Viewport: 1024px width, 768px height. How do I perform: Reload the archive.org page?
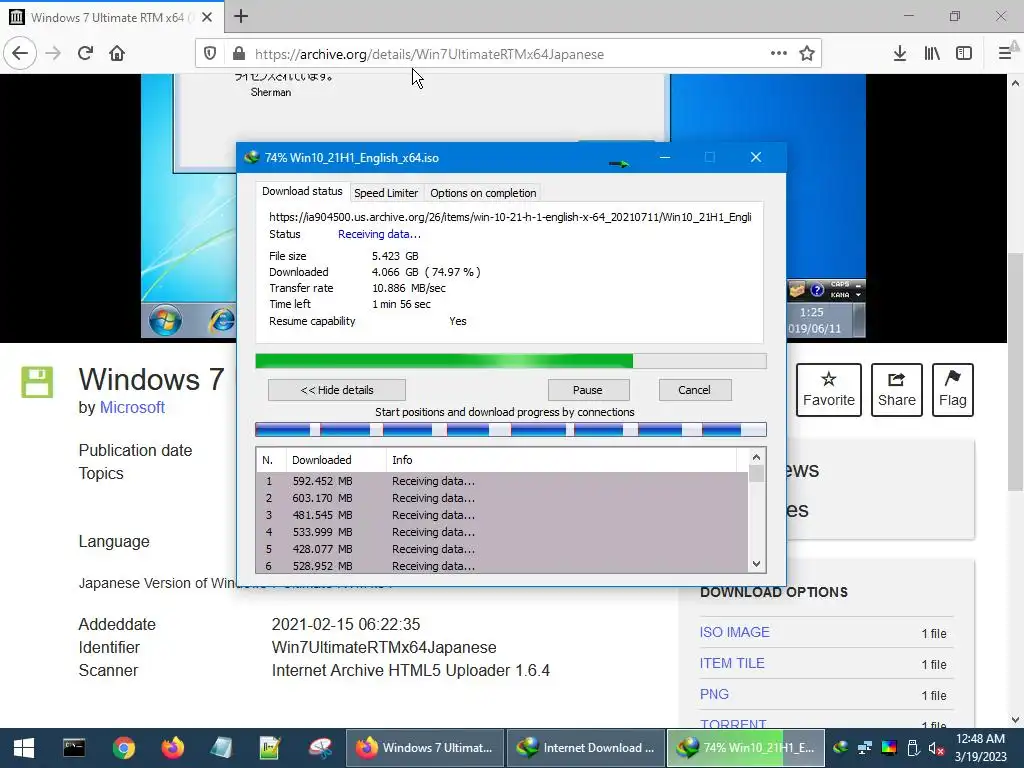point(85,54)
